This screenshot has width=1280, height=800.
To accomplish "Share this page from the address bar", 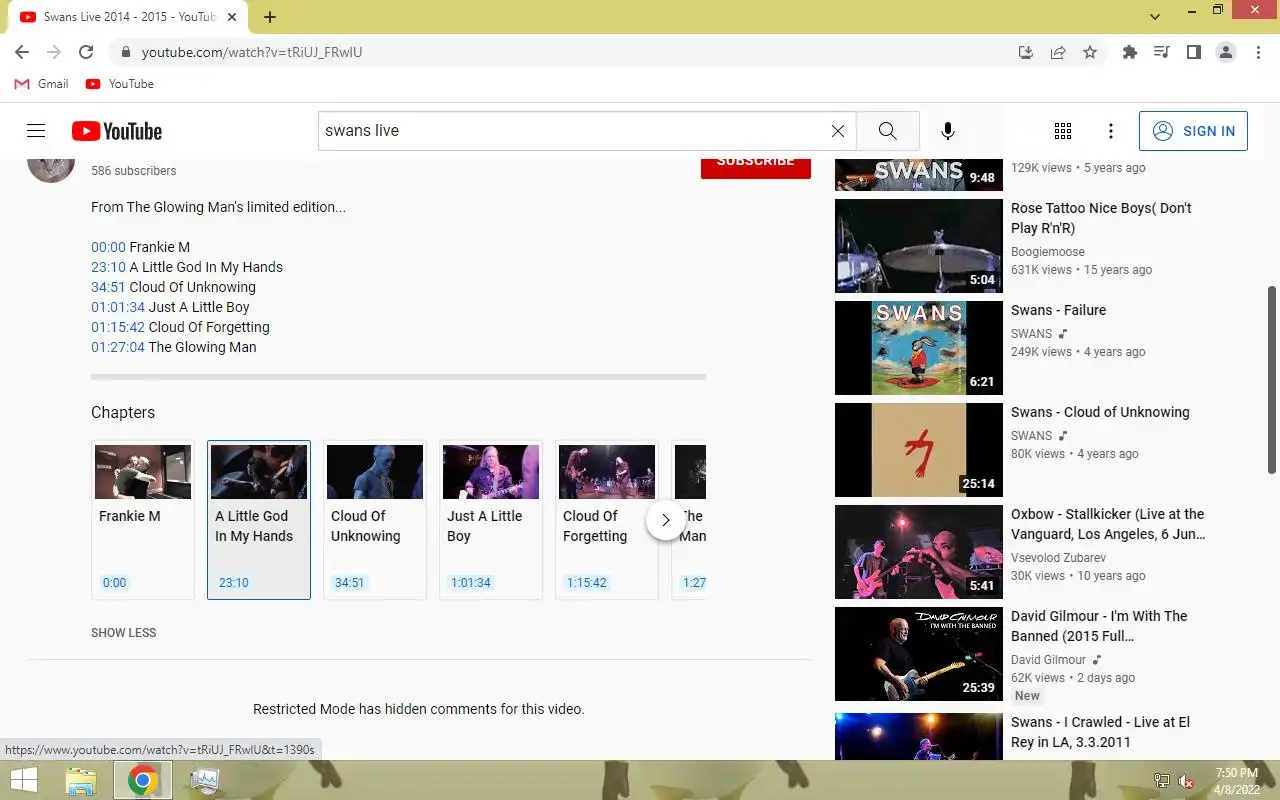I will [x=1058, y=52].
